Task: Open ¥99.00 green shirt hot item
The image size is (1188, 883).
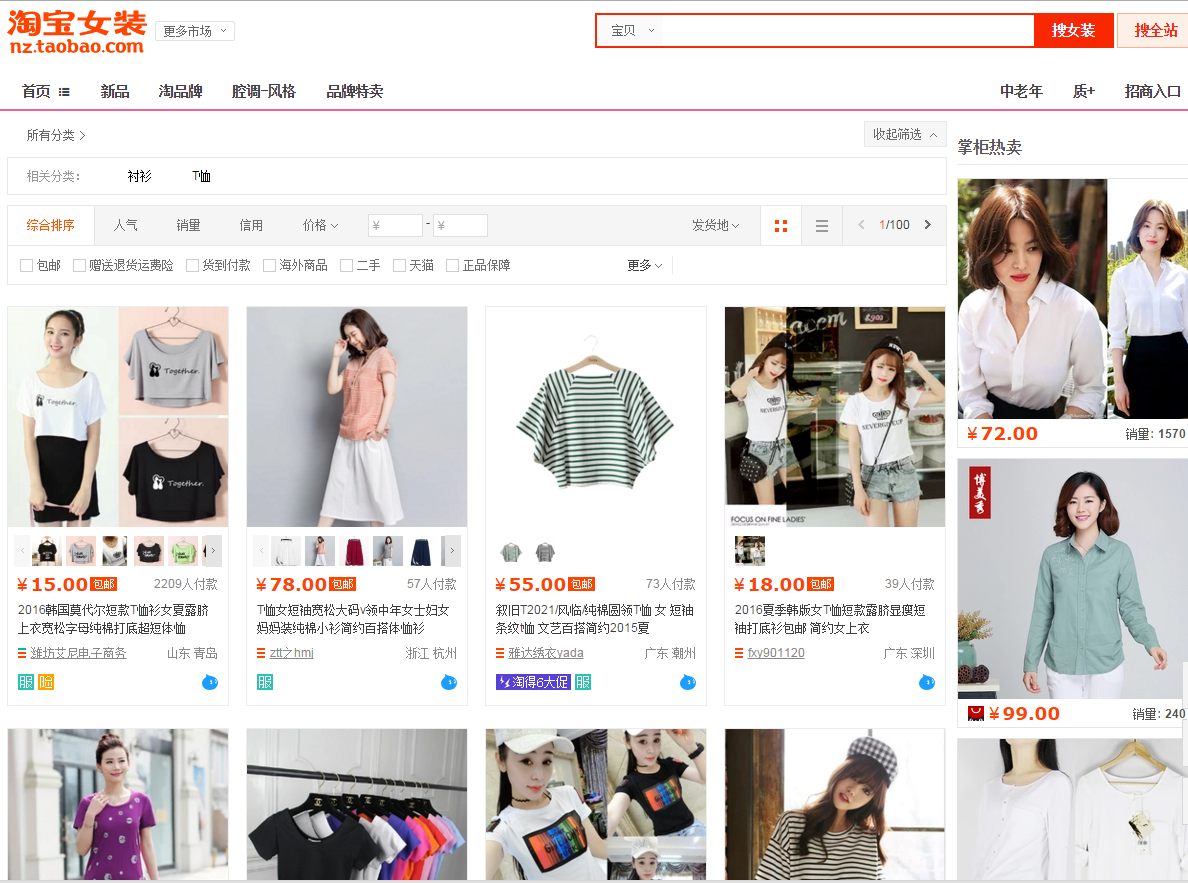Action: [x=1072, y=578]
